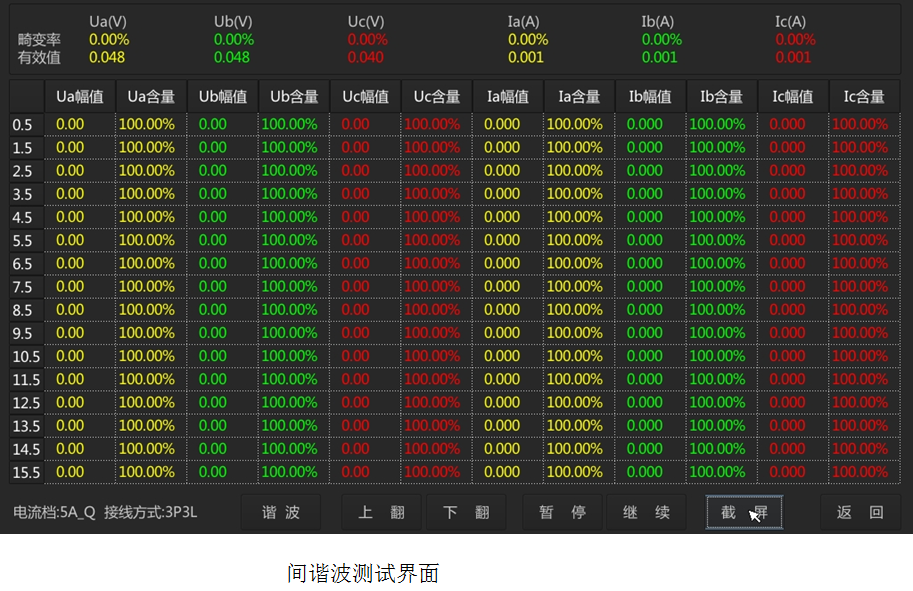Click the Ua(V) effective value 0.048

[x=107, y=57]
